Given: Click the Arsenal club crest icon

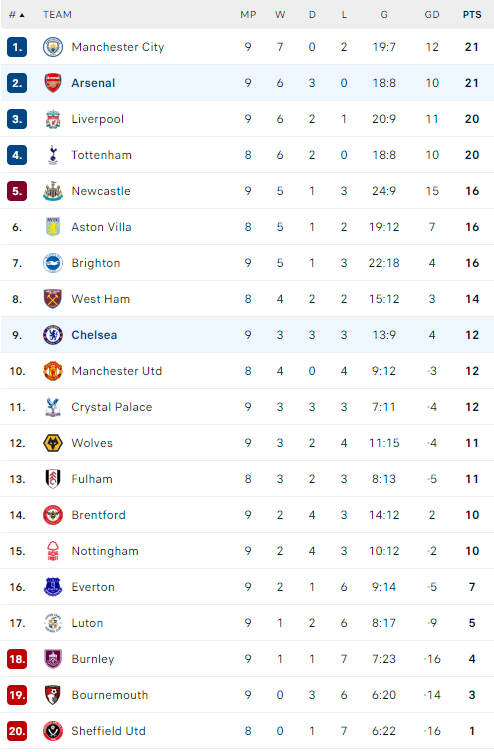Looking at the screenshot, I should (53, 83).
